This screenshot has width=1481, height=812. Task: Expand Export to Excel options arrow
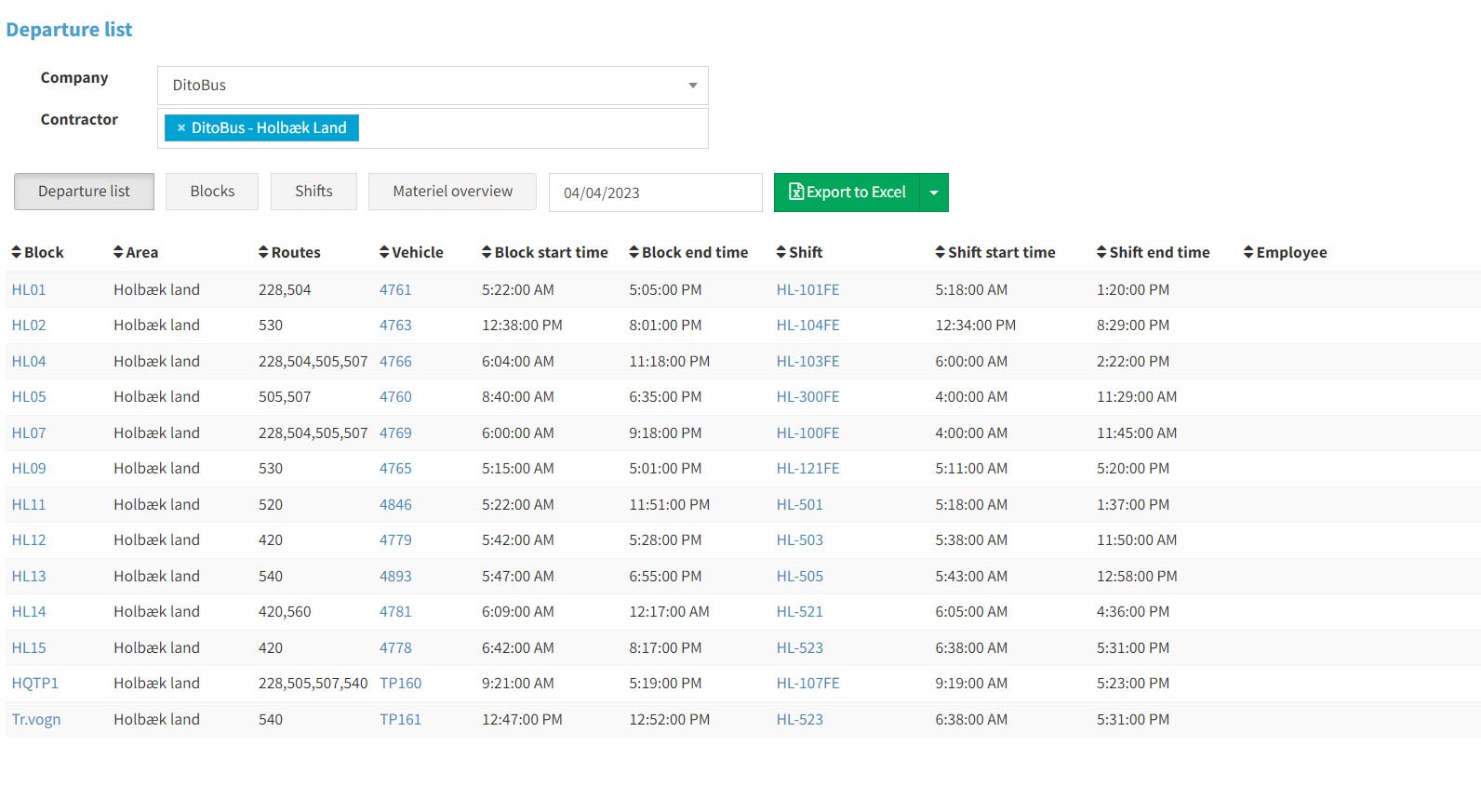tap(934, 193)
